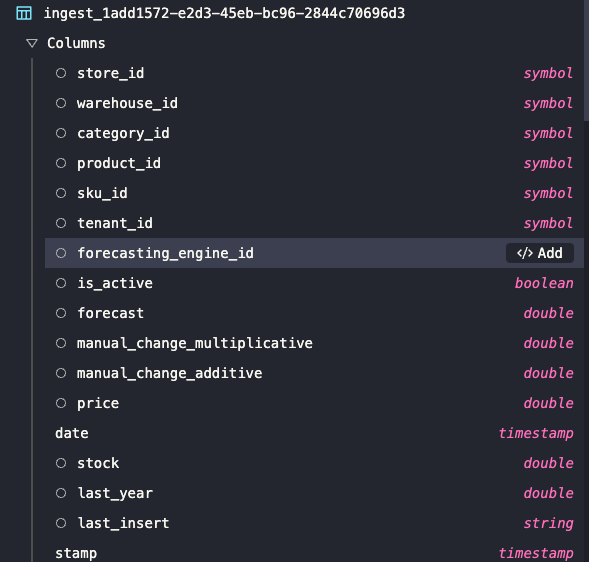Select the stock column name
The width and height of the screenshot is (589, 562).
coord(98,463)
